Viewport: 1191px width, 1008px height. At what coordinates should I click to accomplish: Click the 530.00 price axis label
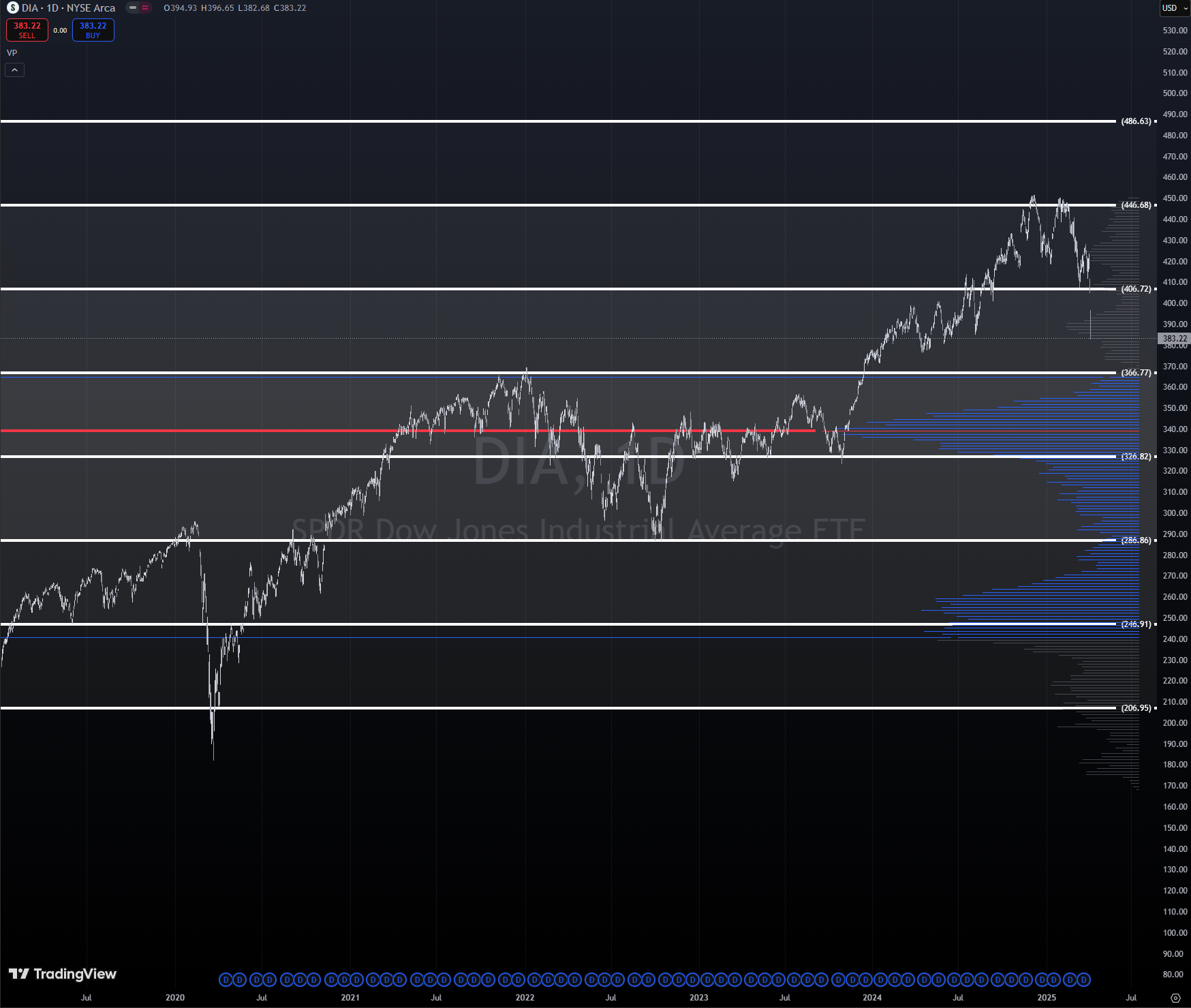click(1175, 31)
